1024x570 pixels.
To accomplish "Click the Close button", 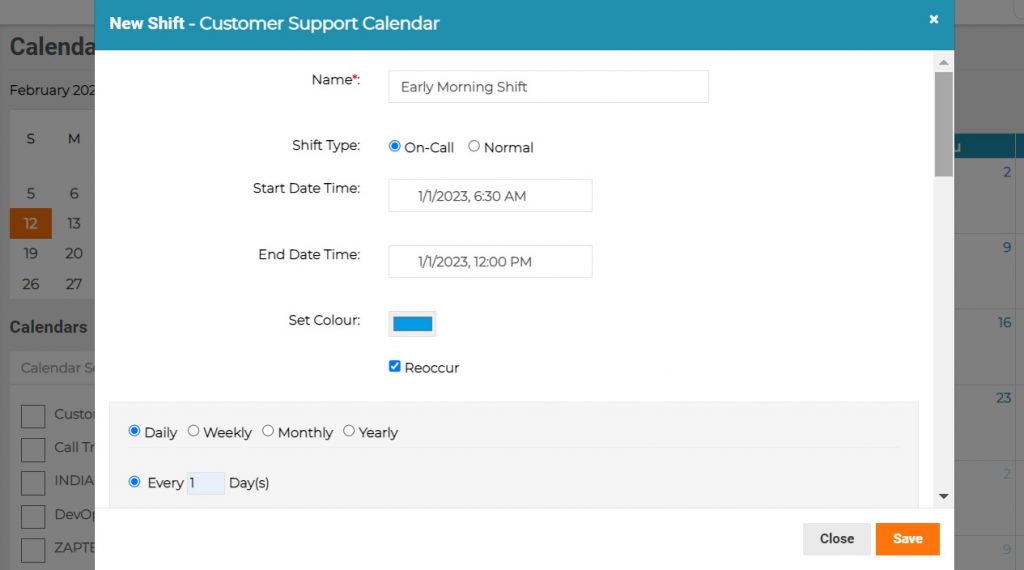I will click(837, 539).
